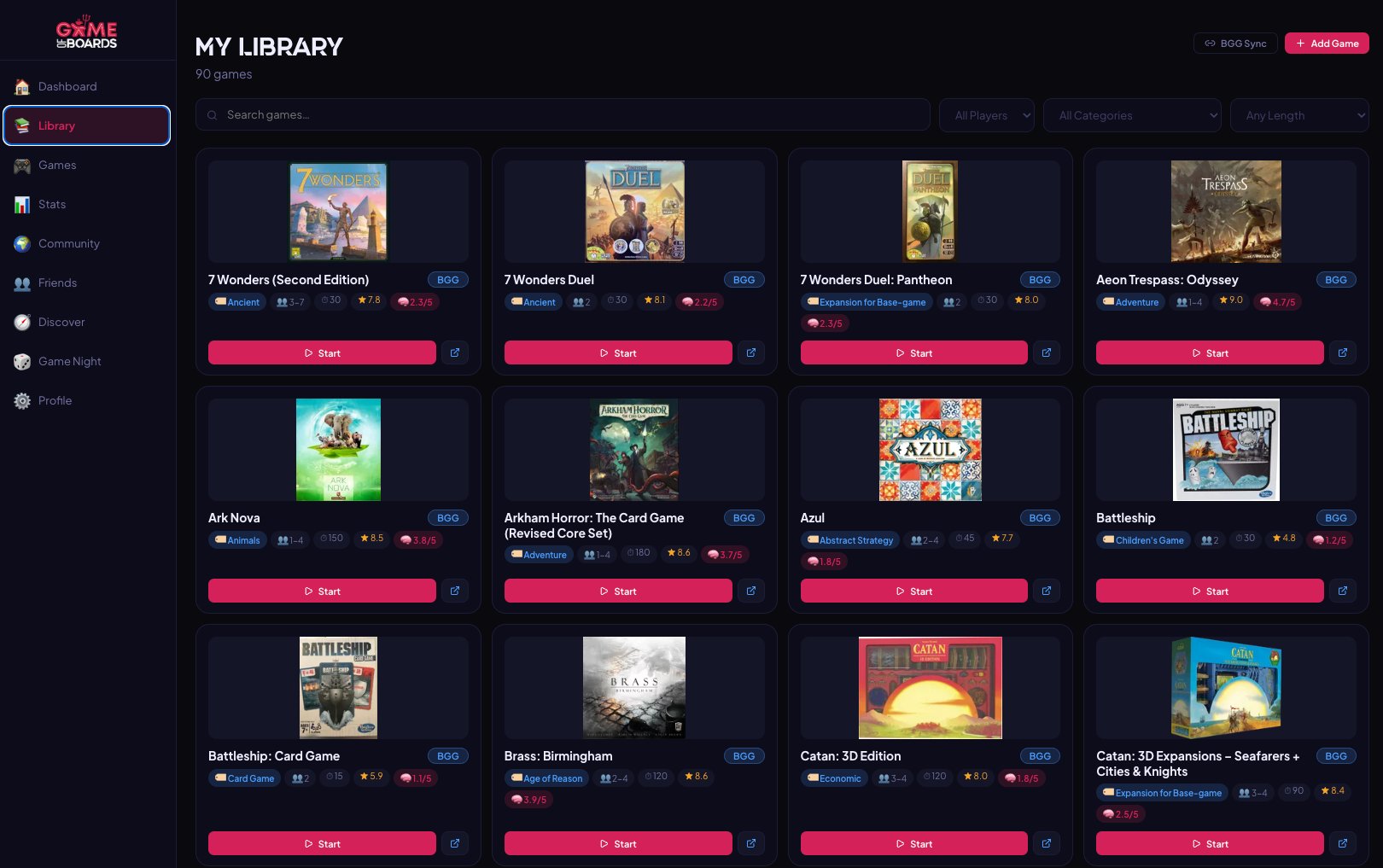Click Animals tag on Ark Nova
Viewport: 1383px width, 868px height.
[237, 540]
